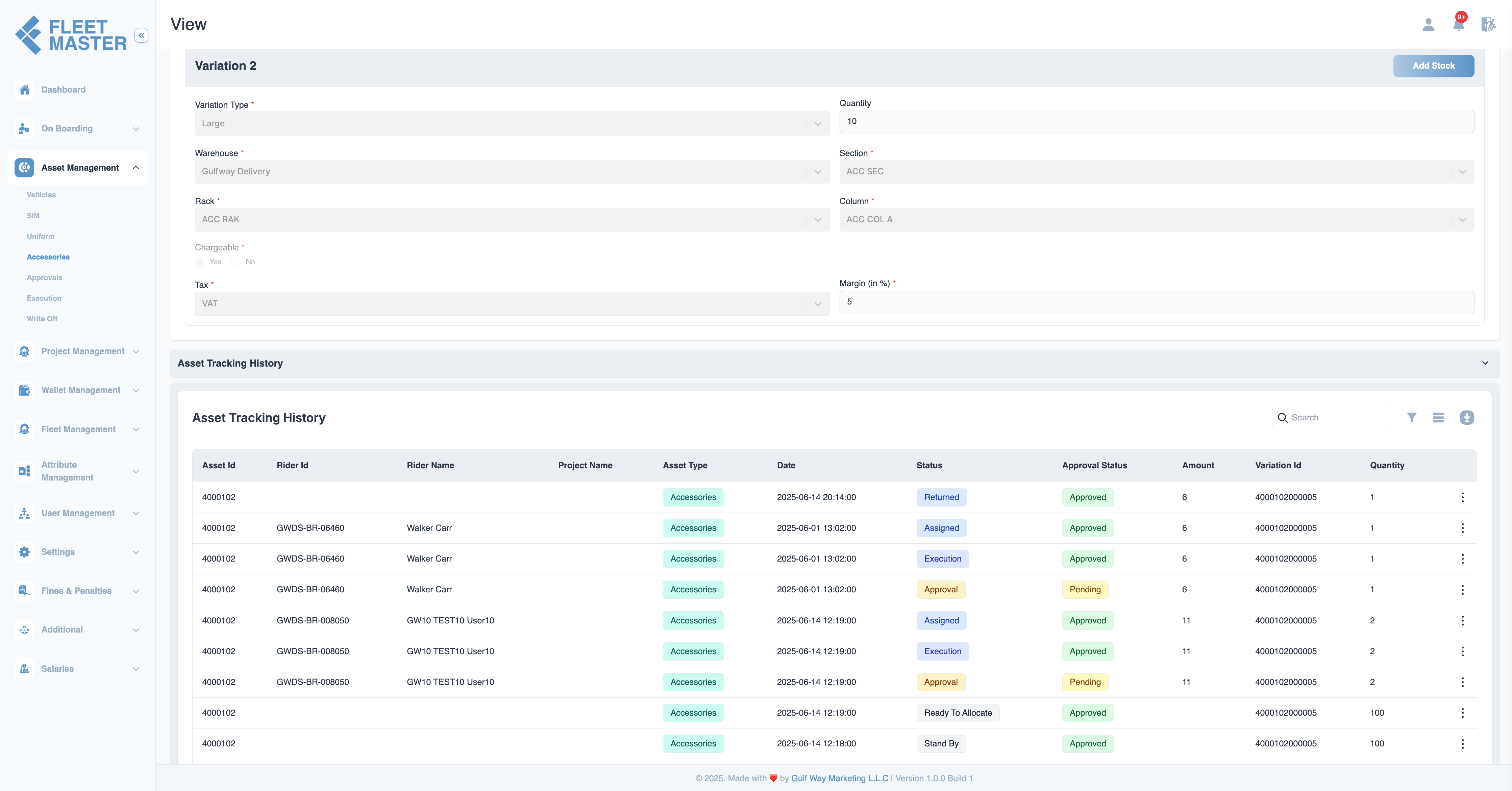The height and width of the screenshot is (791, 1512).
Task: Open row actions for the Returned entry
Action: [1463, 498]
